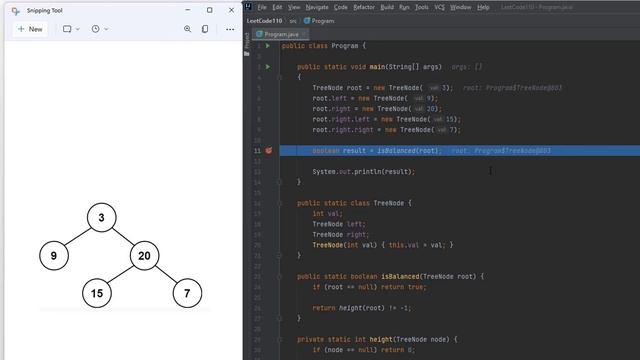Click tree node 7 in the snip
This screenshot has width=640, height=360.
[x=187, y=293]
